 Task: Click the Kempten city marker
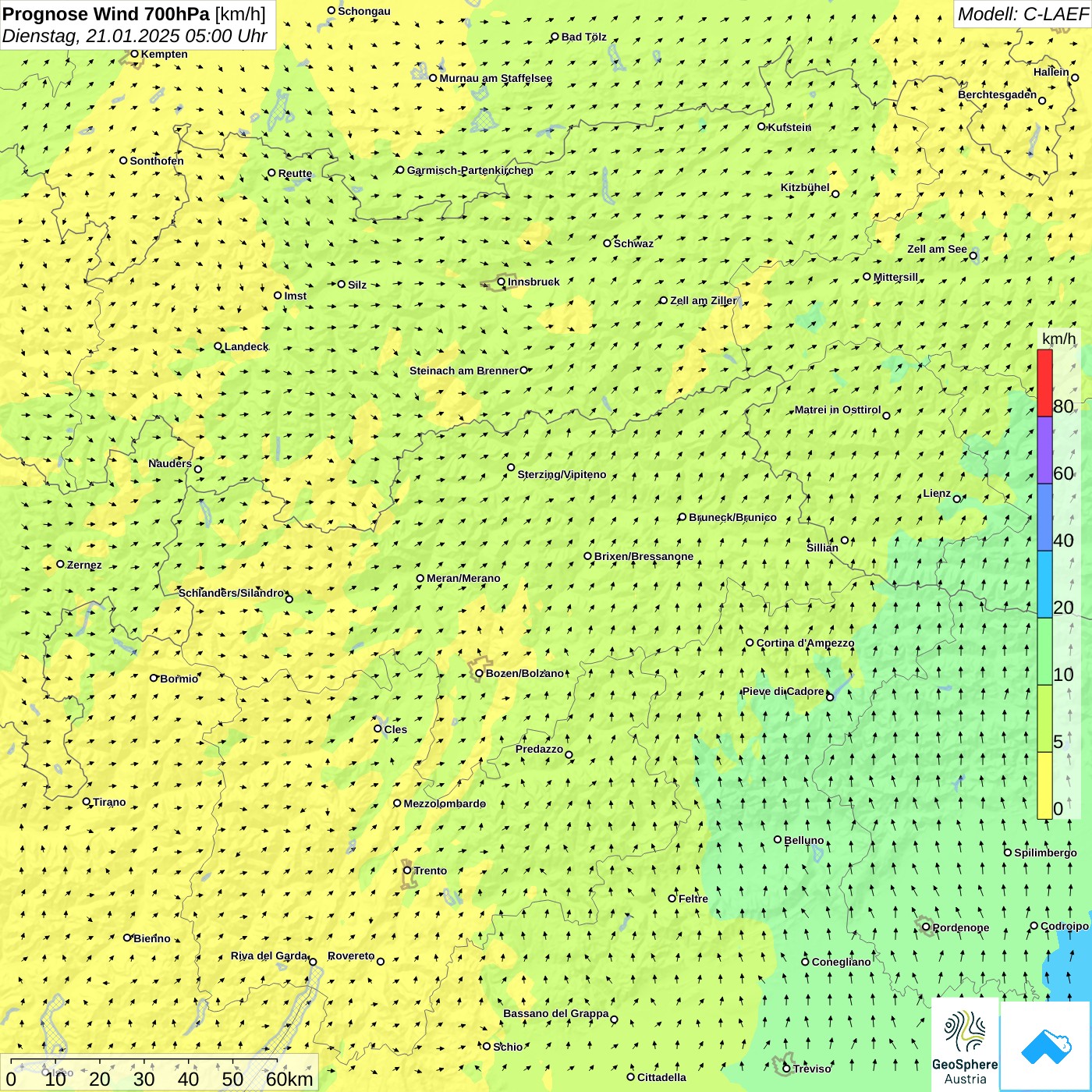pyautogui.click(x=134, y=54)
